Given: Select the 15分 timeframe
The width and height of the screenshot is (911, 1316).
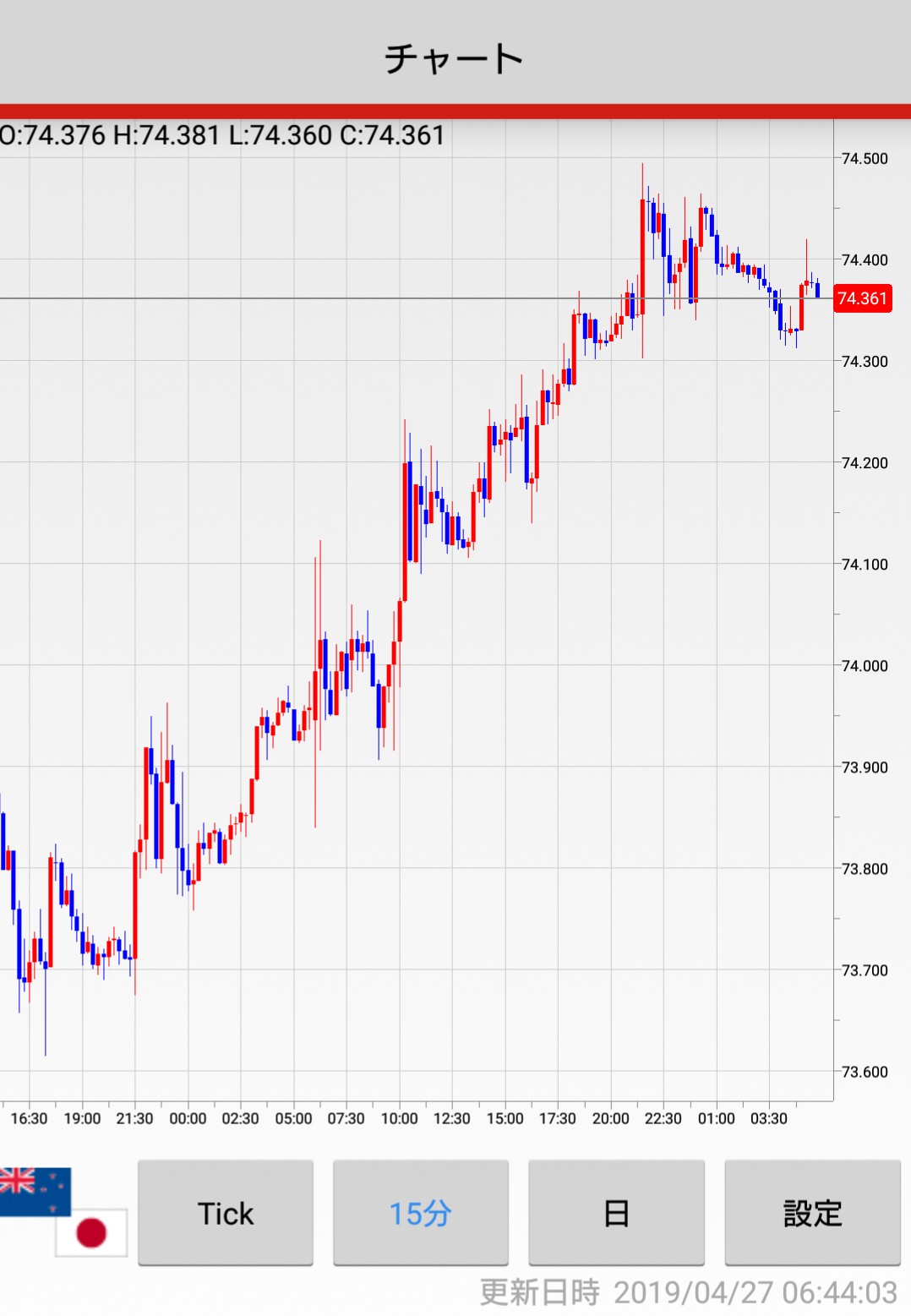Looking at the screenshot, I should [x=421, y=1213].
